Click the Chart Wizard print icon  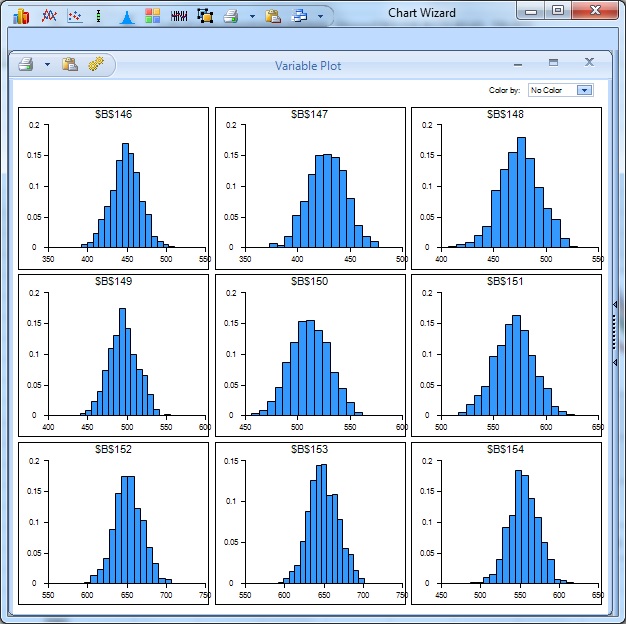231,16
